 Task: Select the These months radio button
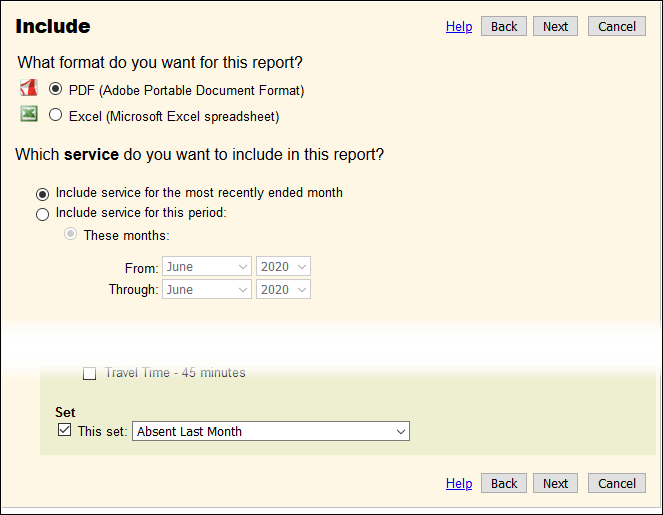pos(70,234)
